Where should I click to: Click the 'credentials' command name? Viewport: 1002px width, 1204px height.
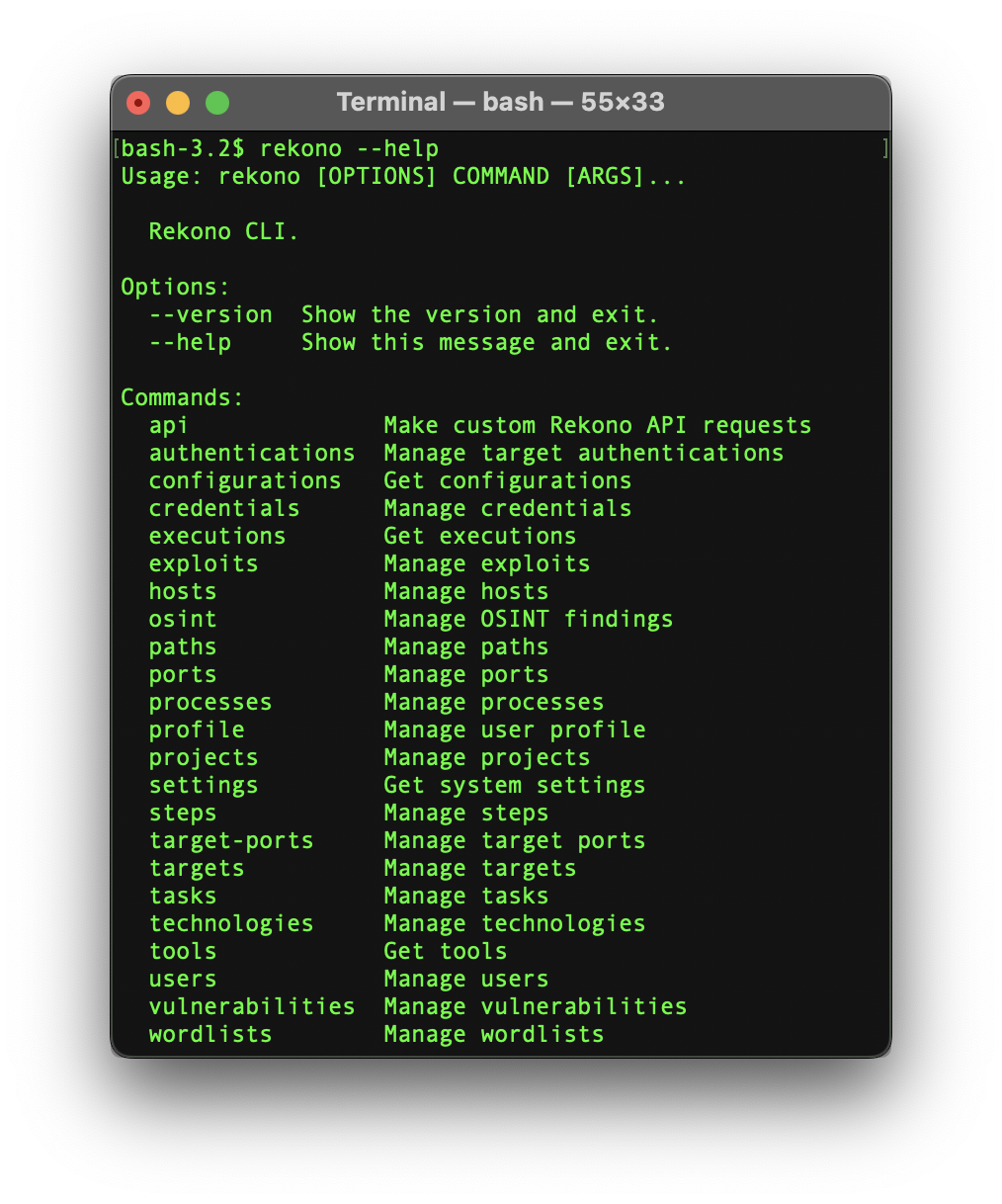click(223, 509)
